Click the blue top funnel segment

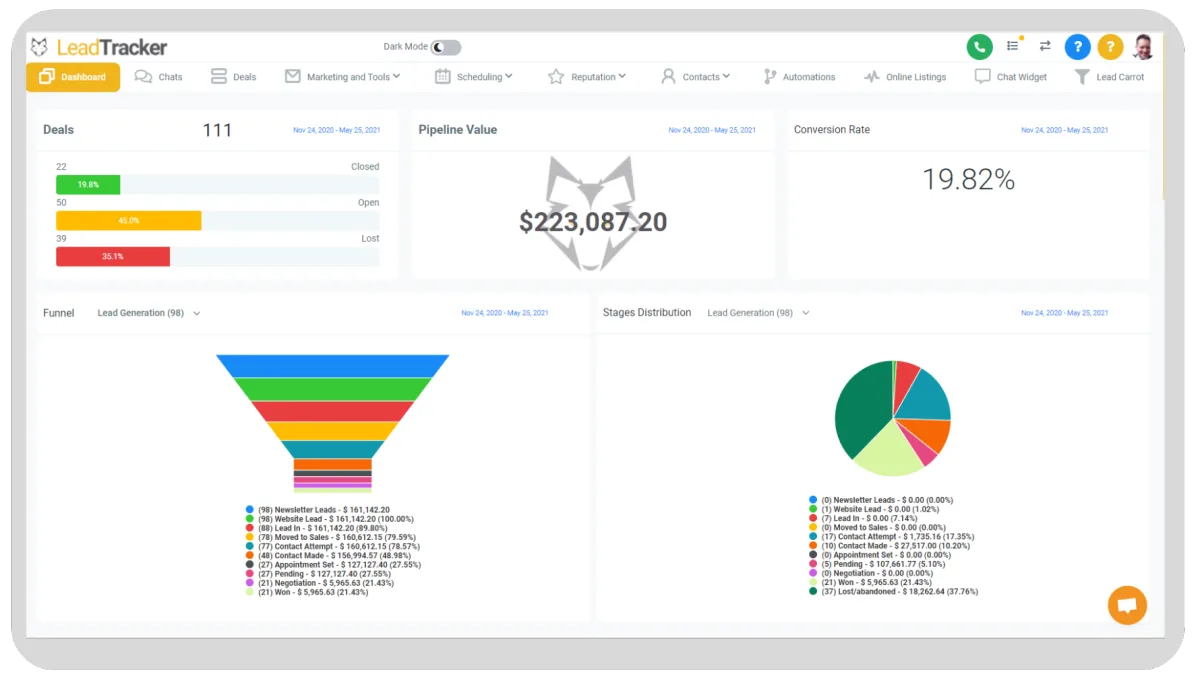(x=333, y=366)
